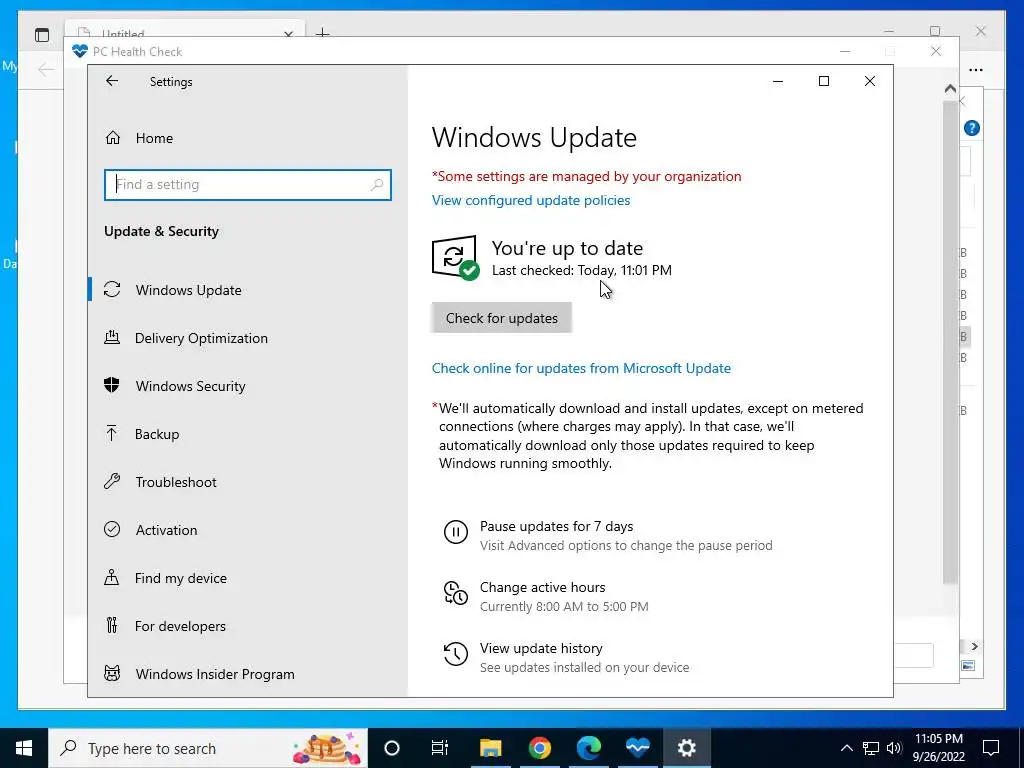Screen dimensions: 1024x768
Task: Switch to PC Health Check on taskbar
Action: (637, 748)
